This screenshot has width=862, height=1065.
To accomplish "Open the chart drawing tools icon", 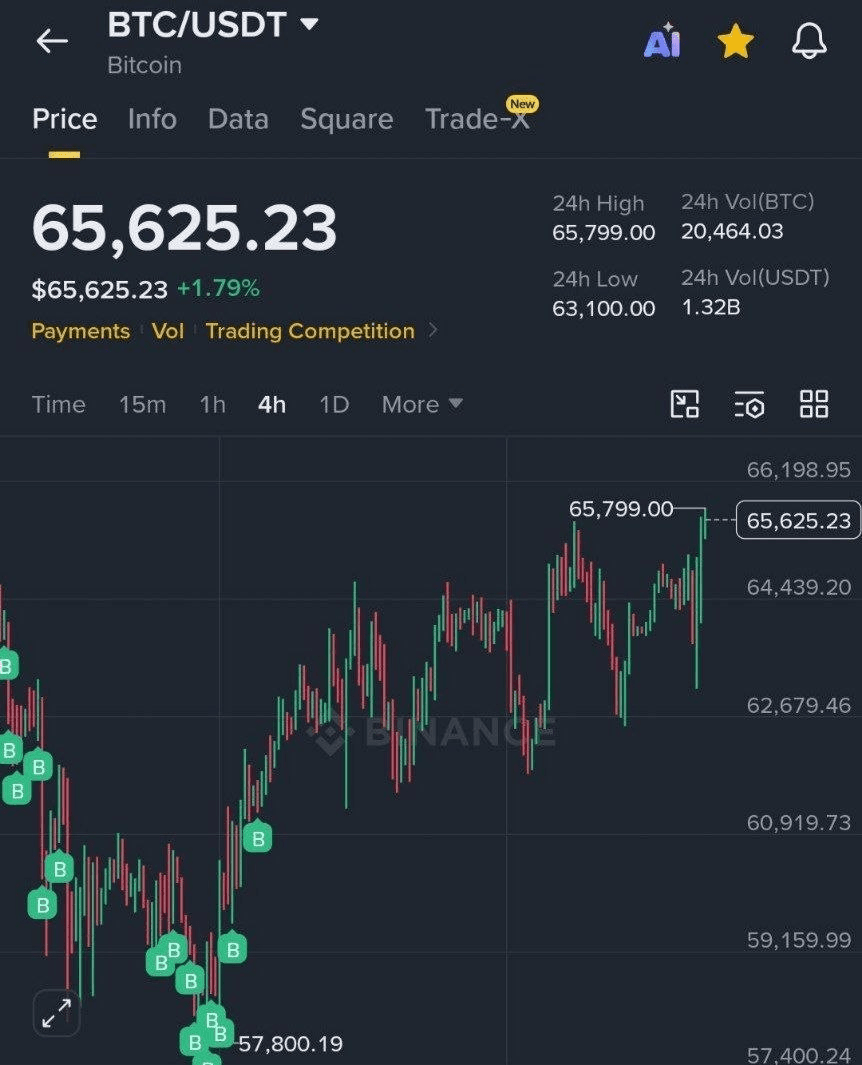I will (x=685, y=404).
